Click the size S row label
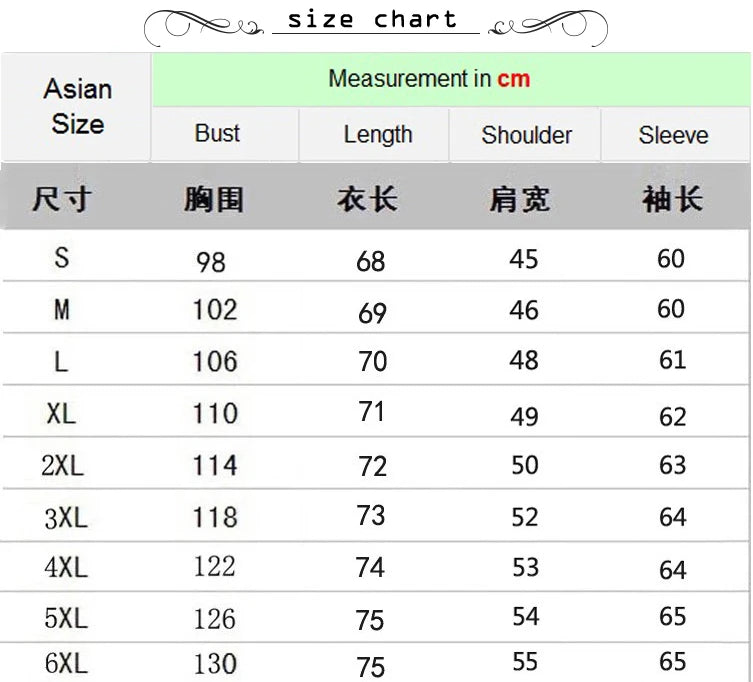753x682 pixels. pyautogui.click(x=62, y=258)
